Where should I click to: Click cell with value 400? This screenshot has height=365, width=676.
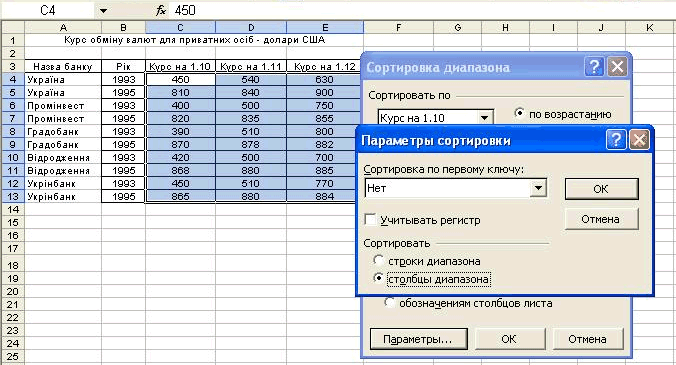point(180,106)
